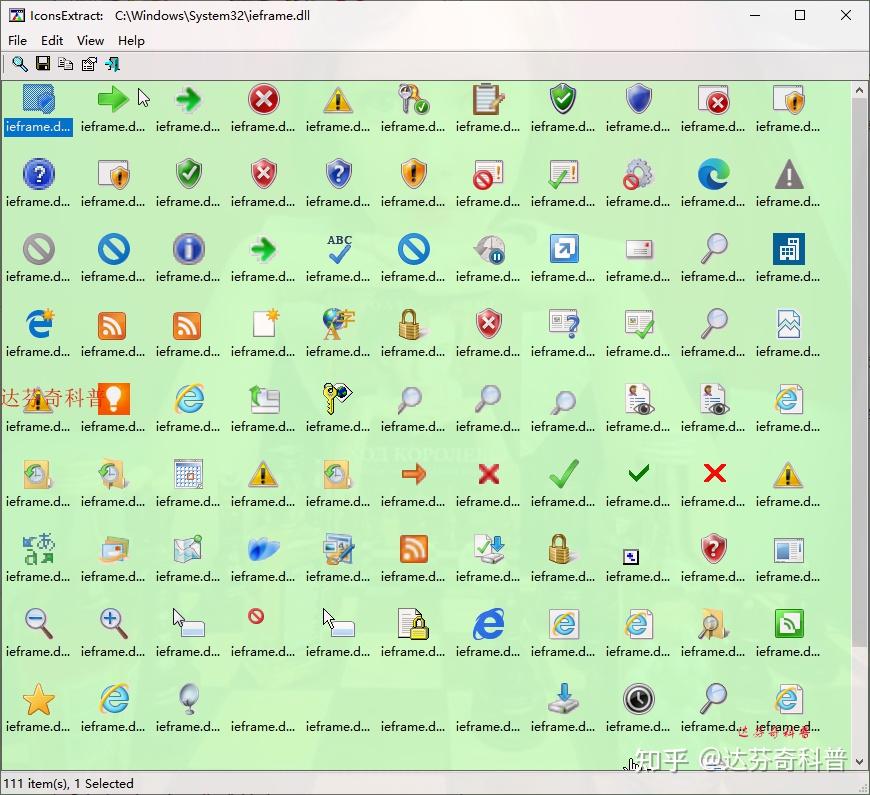Image resolution: width=870 pixels, height=795 pixels.
Task: Select the orange right arrow icon
Action: [x=413, y=474]
